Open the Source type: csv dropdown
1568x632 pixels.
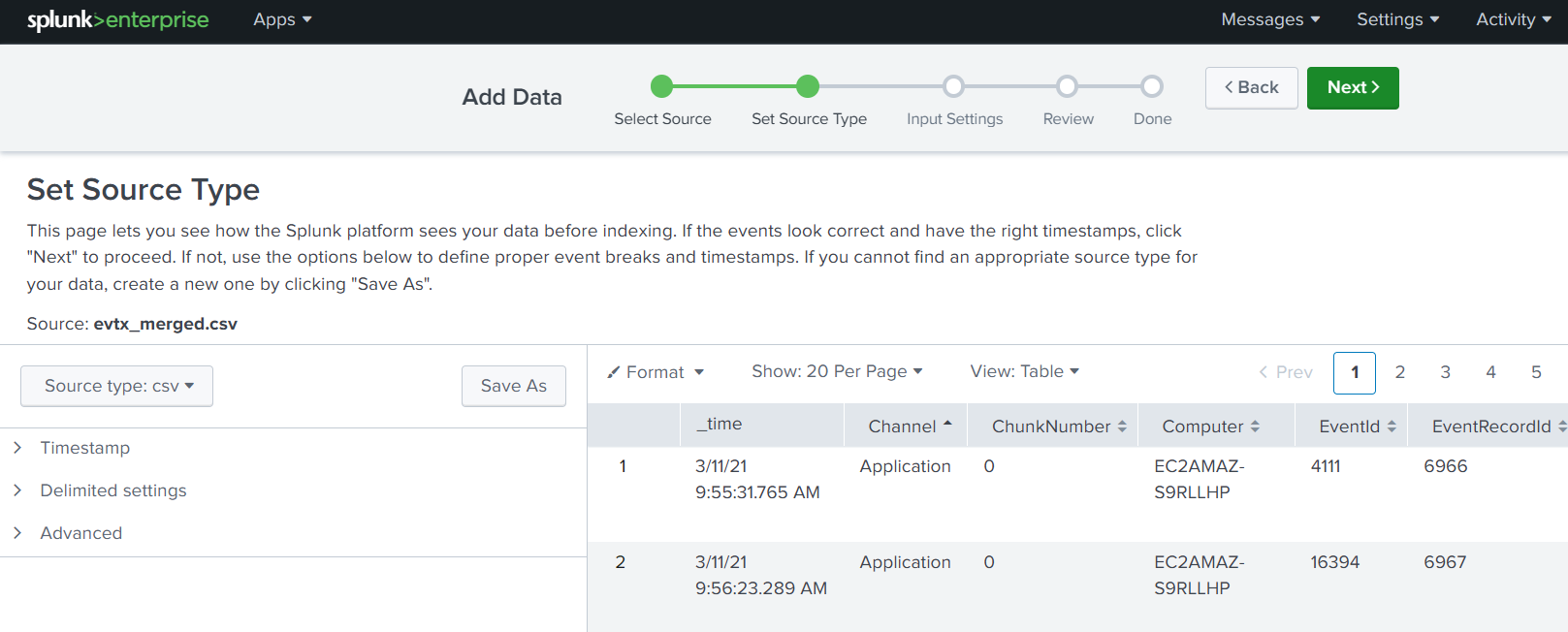click(x=116, y=386)
